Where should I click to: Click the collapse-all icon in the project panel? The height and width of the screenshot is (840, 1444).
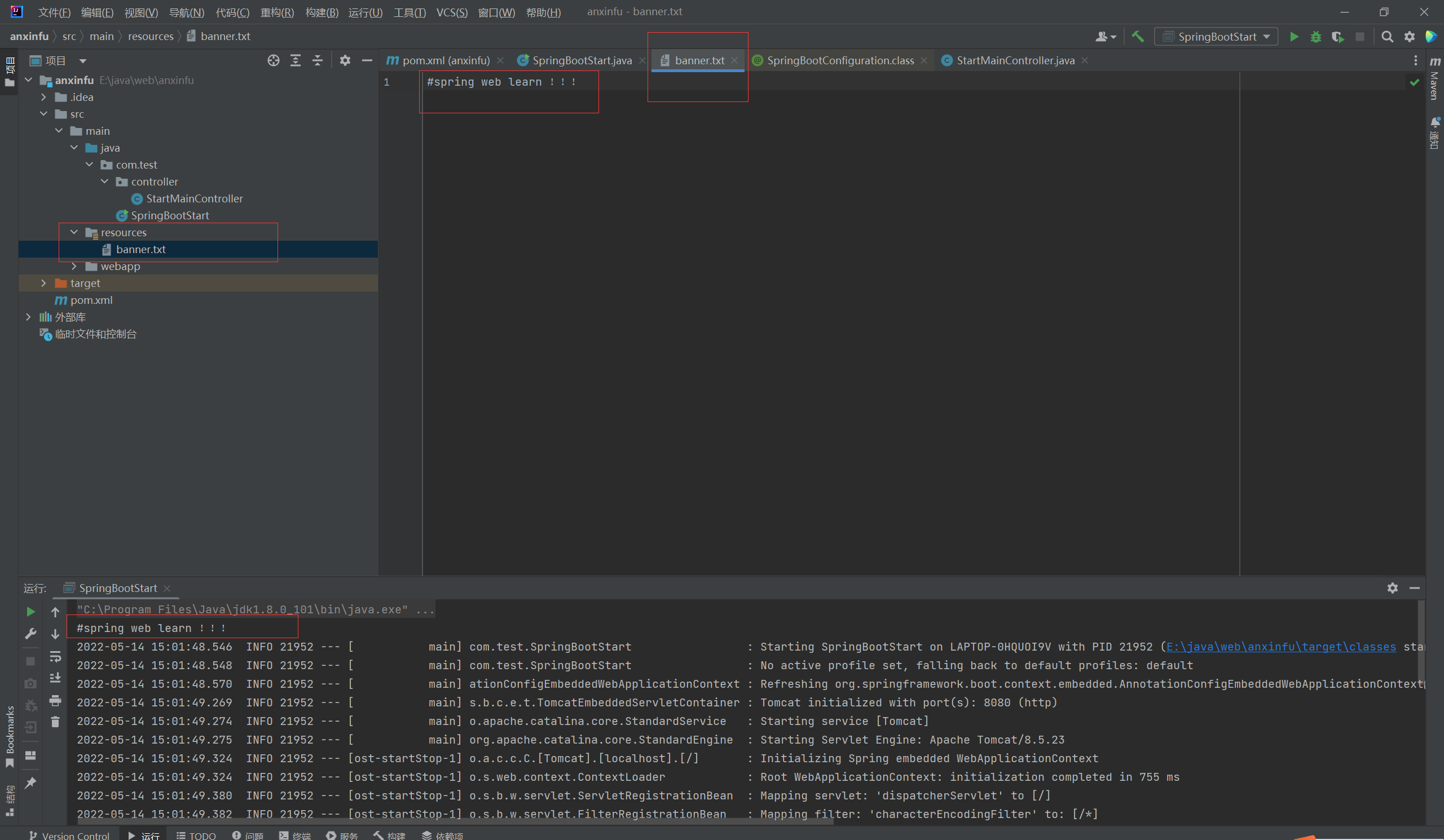pos(318,61)
